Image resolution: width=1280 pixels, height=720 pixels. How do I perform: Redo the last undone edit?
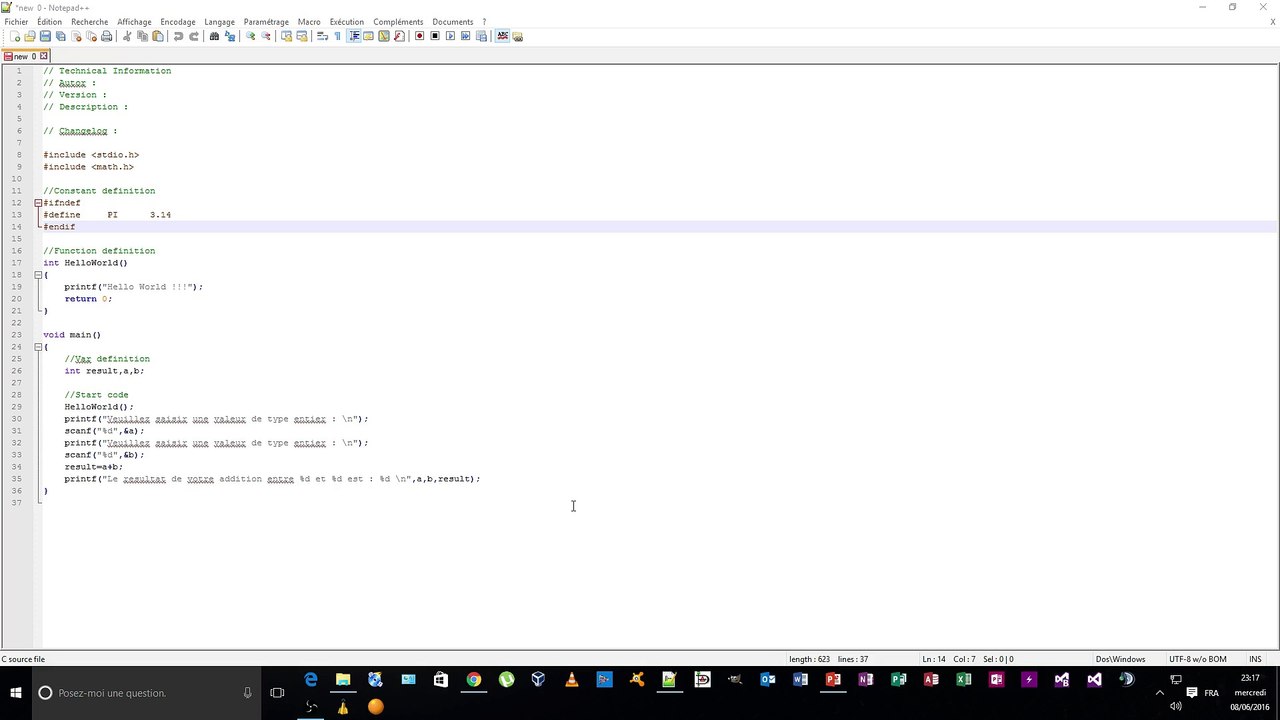(194, 36)
